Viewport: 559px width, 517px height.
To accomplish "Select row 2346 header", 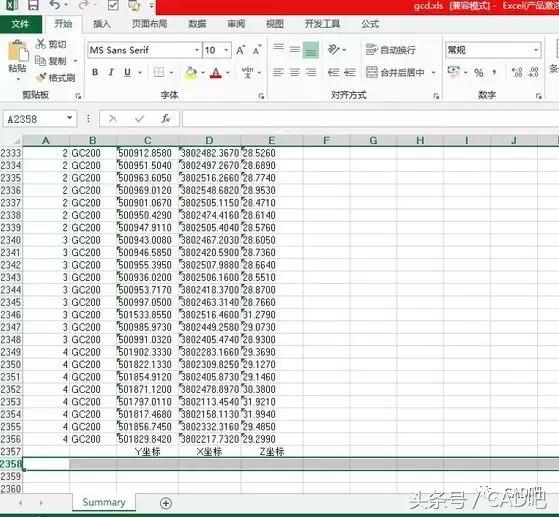I will click(11, 315).
